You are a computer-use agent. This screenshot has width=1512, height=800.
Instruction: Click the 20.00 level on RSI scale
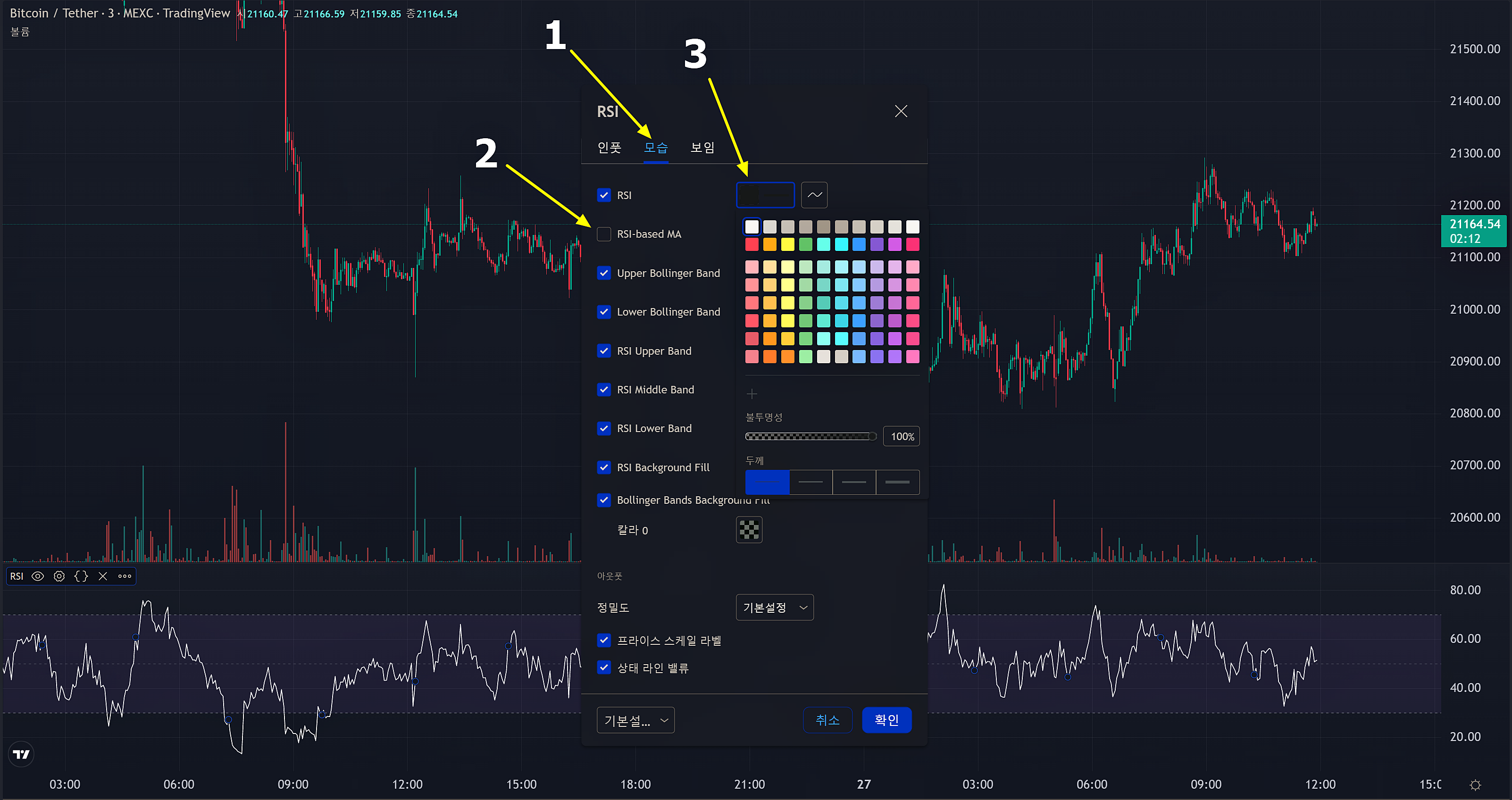pos(1465,737)
